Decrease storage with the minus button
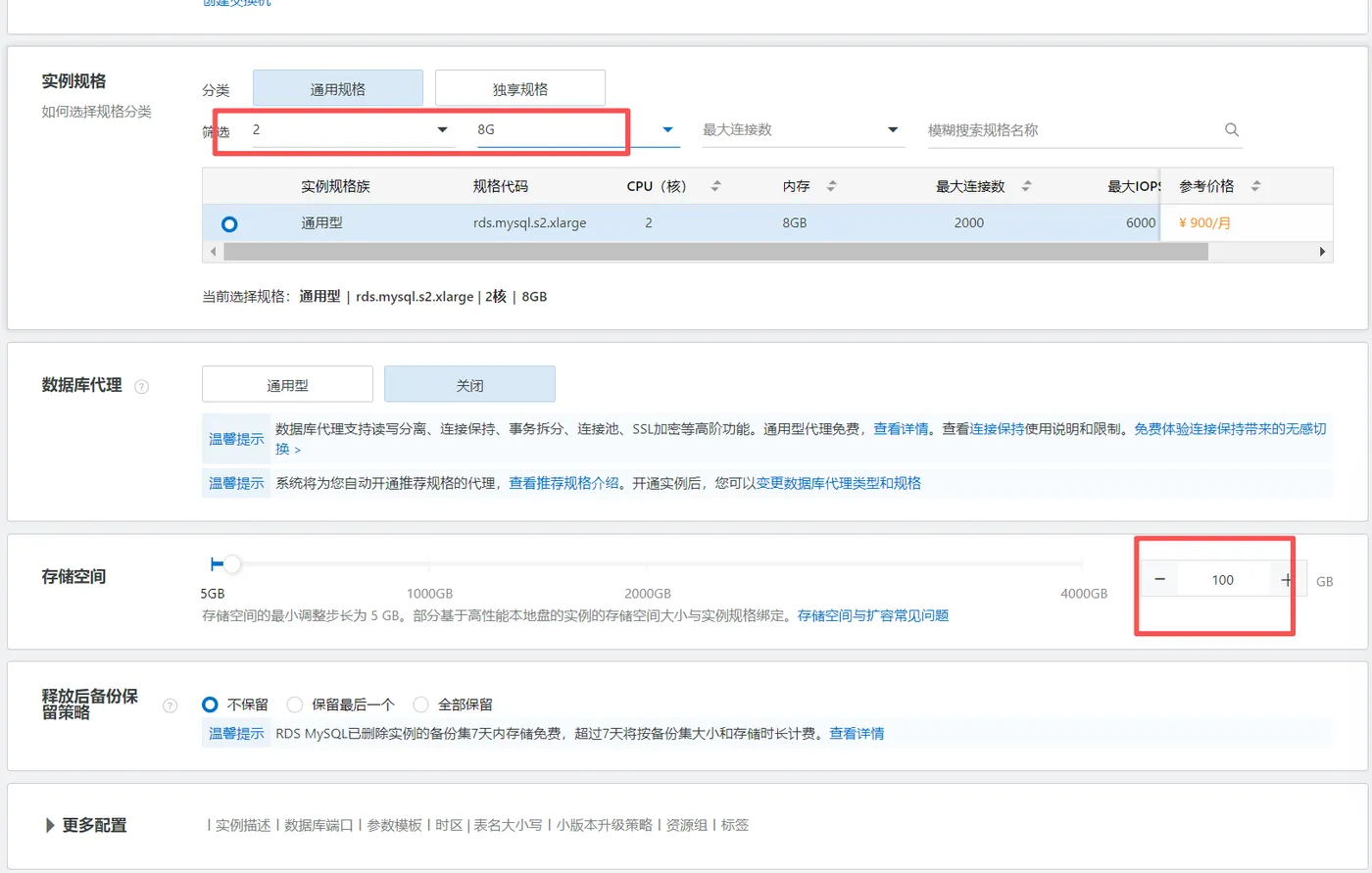The image size is (1372, 873). click(x=1159, y=580)
